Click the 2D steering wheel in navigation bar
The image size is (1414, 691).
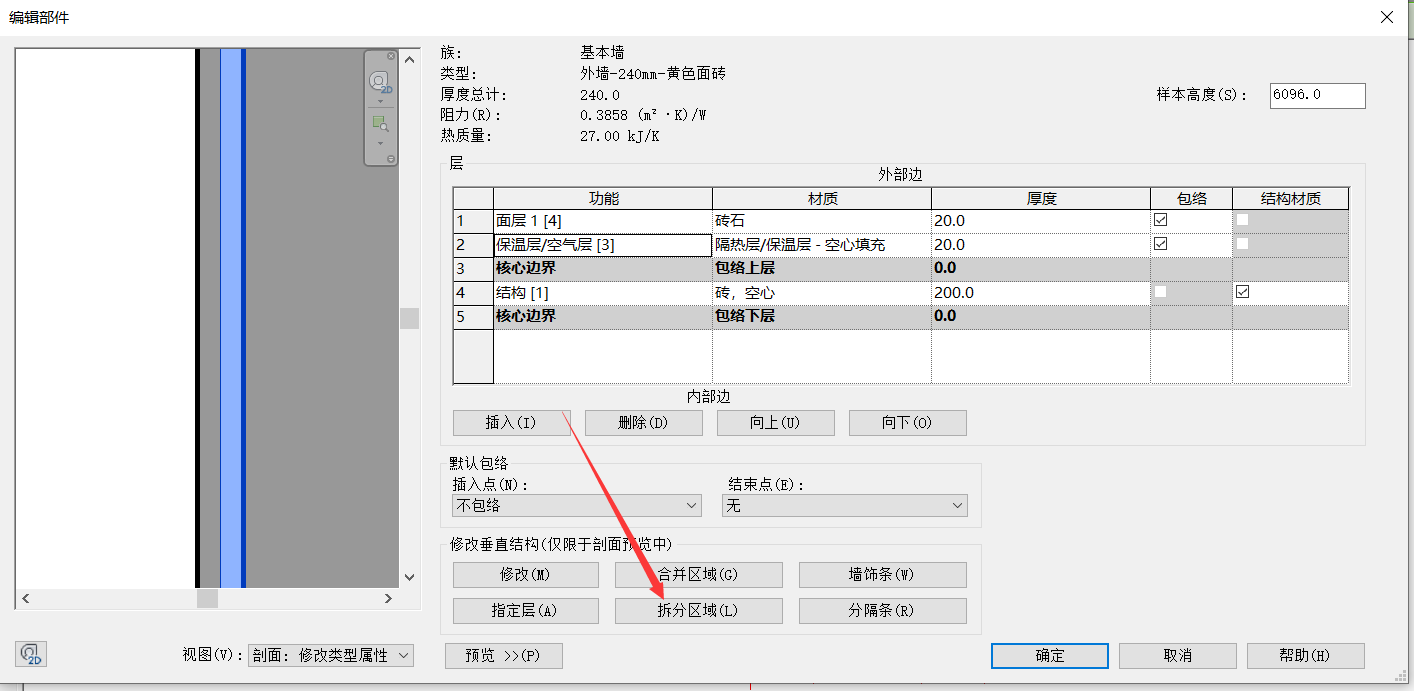coord(379,82)
